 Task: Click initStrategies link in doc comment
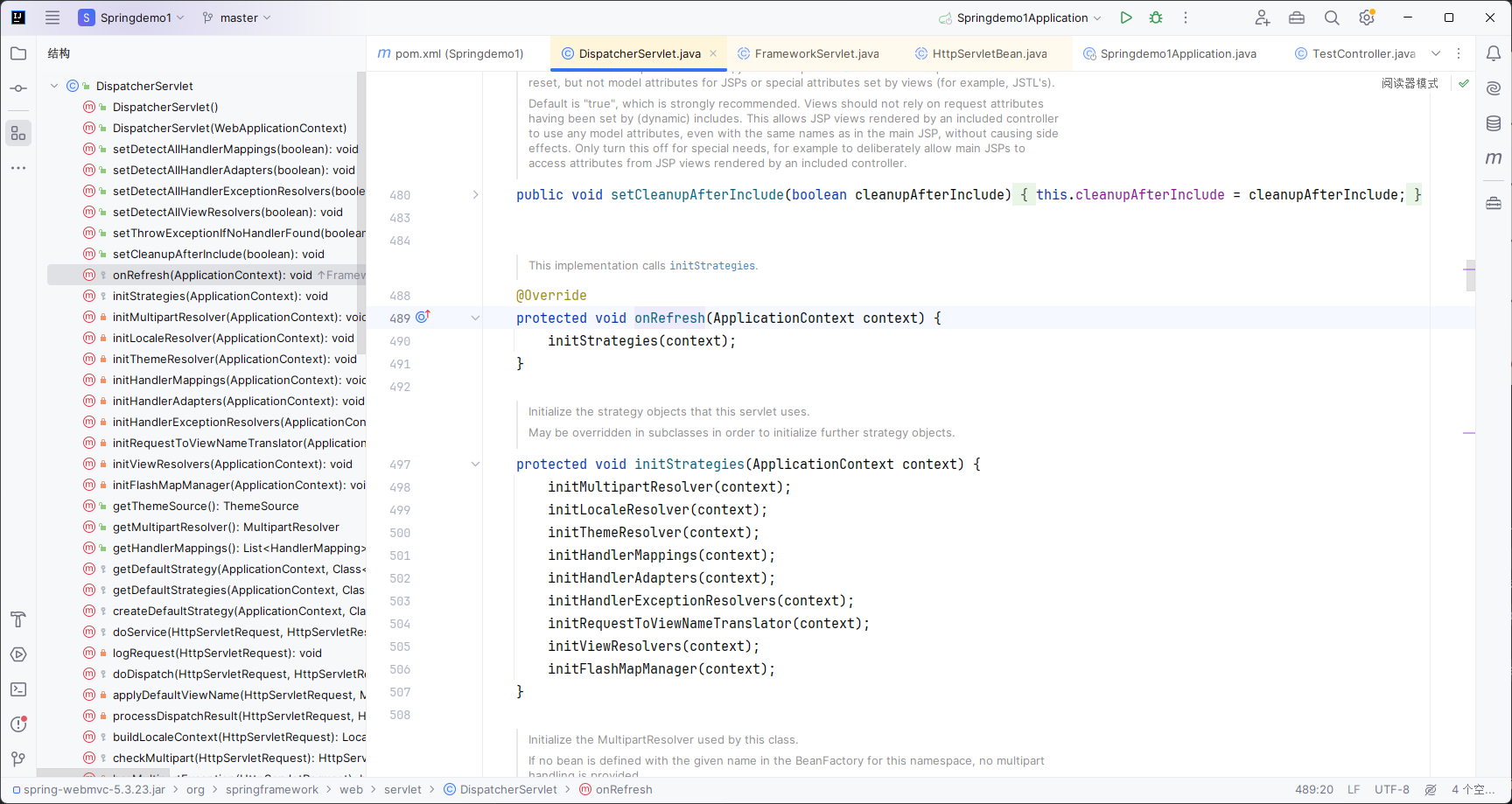[x=712, y=266]
